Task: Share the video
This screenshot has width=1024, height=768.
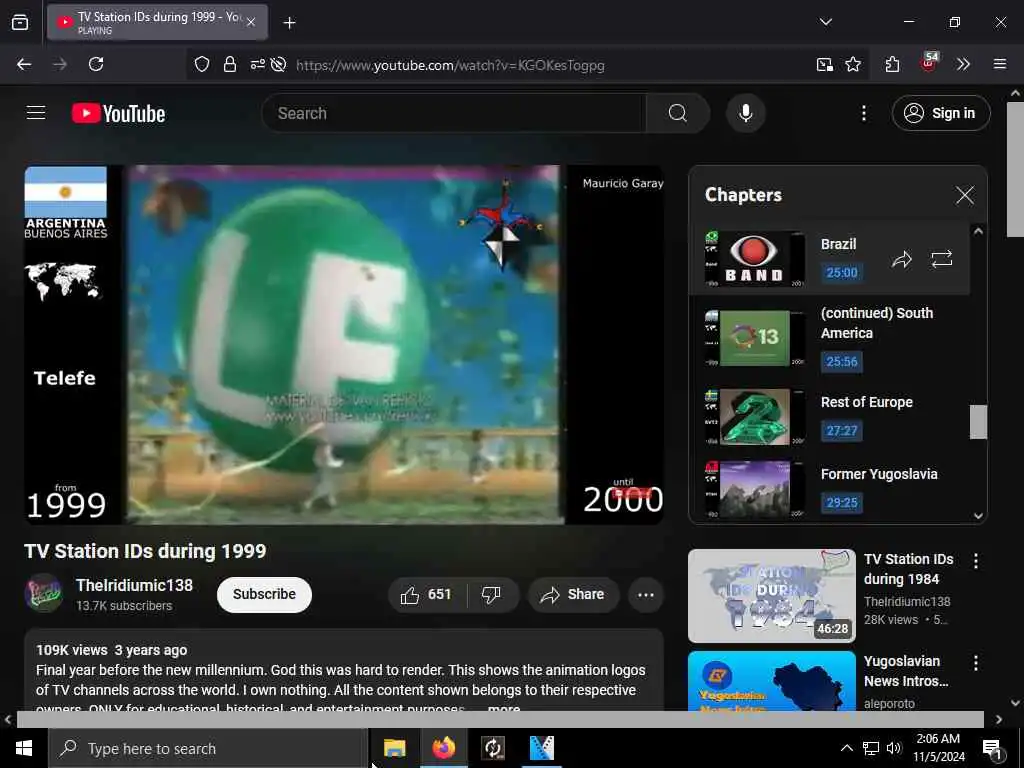Action: tap(573, 594)
